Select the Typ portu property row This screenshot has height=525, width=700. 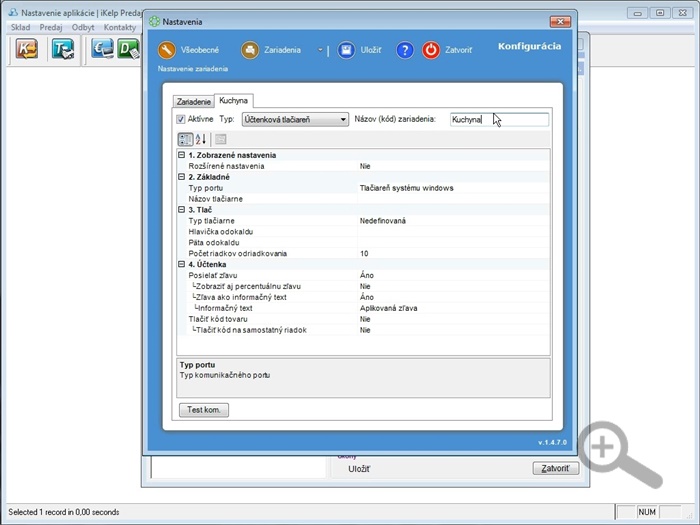click(363, 188)
